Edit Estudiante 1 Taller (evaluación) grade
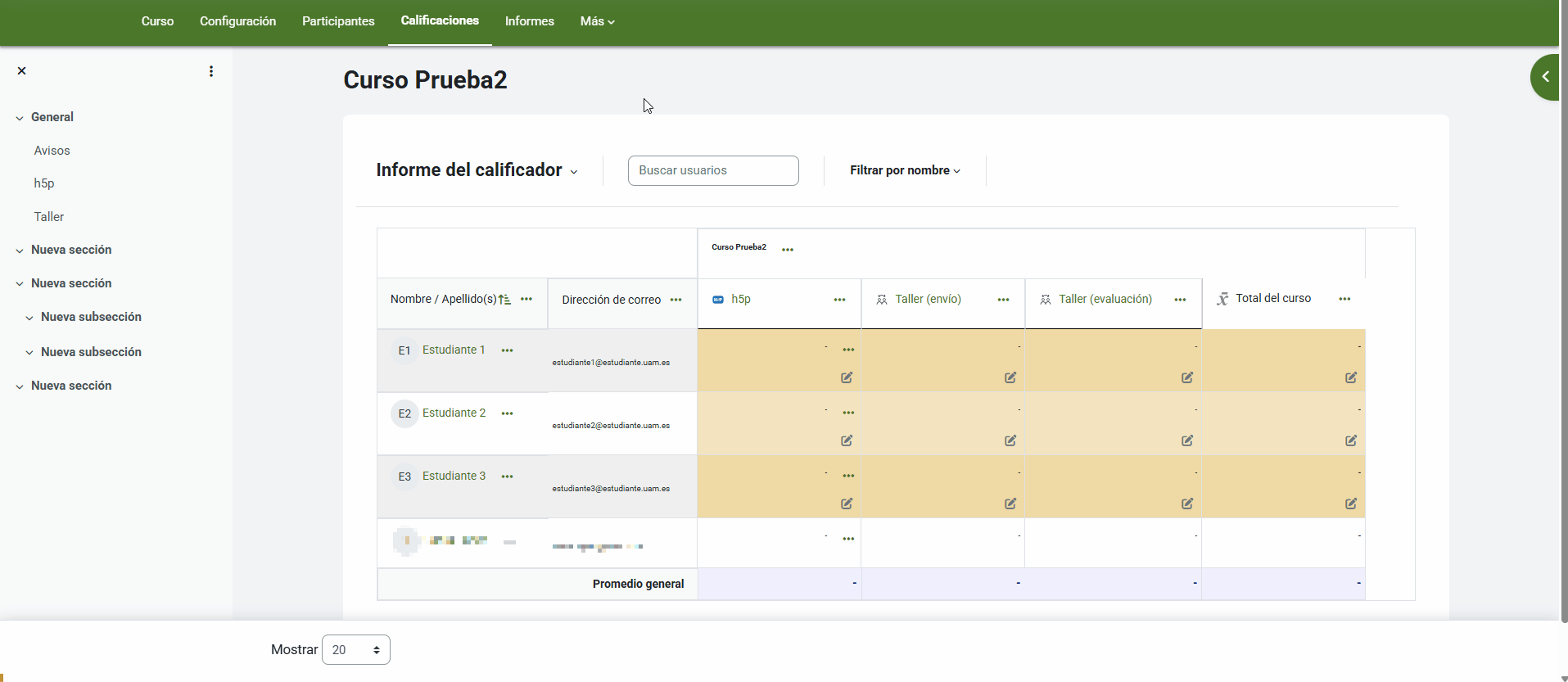 1187,377
